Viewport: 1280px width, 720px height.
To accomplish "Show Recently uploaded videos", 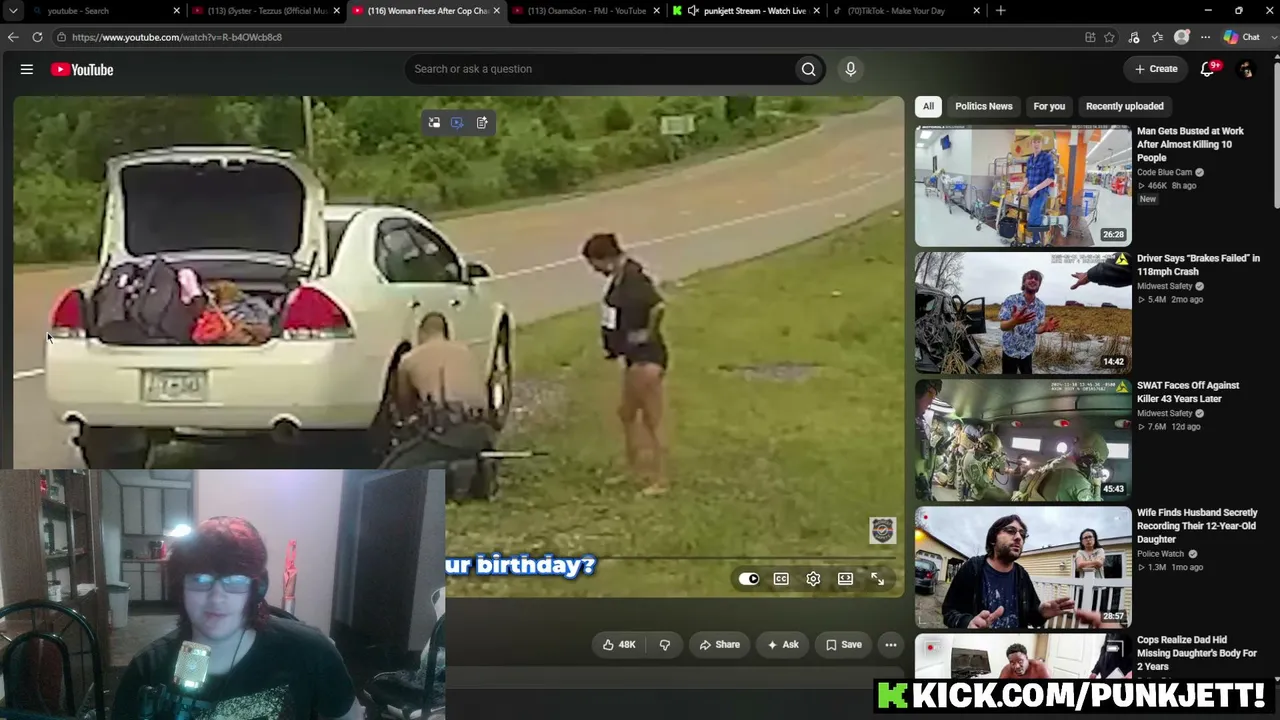I will click(x=1125, y=106).
